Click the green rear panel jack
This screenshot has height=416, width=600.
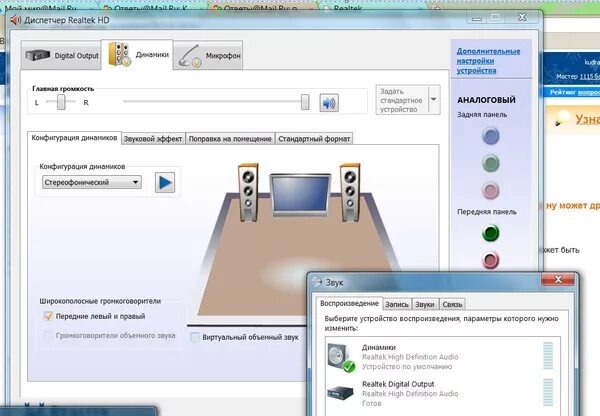[x=491, y=163]
